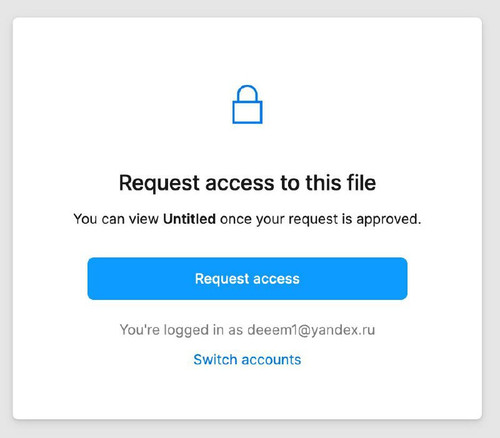Click the word "Switch" in the blue link
Screen dimensions: 500x438
click(x=215, y=360)
